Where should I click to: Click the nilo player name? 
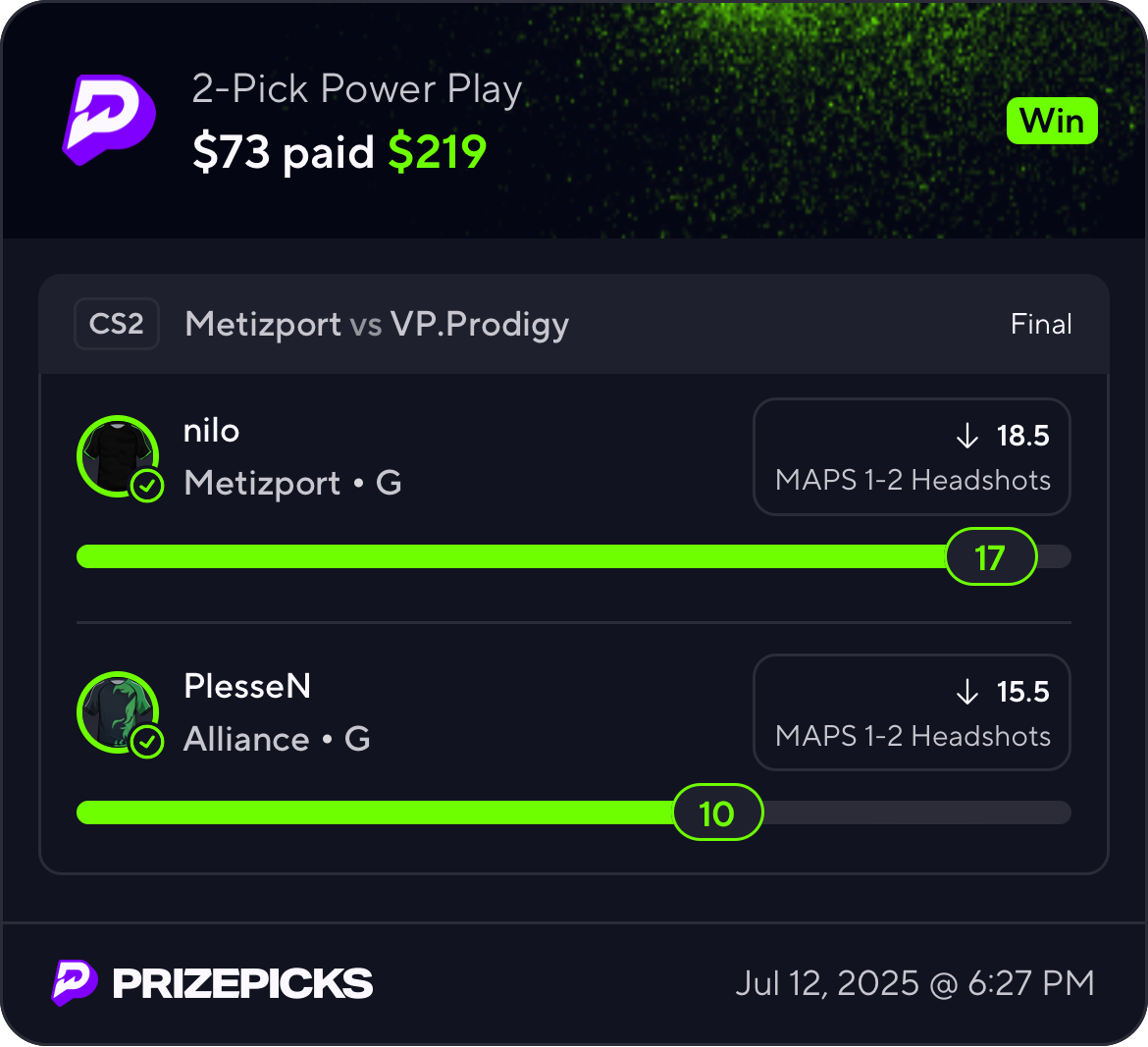point(212,431)
